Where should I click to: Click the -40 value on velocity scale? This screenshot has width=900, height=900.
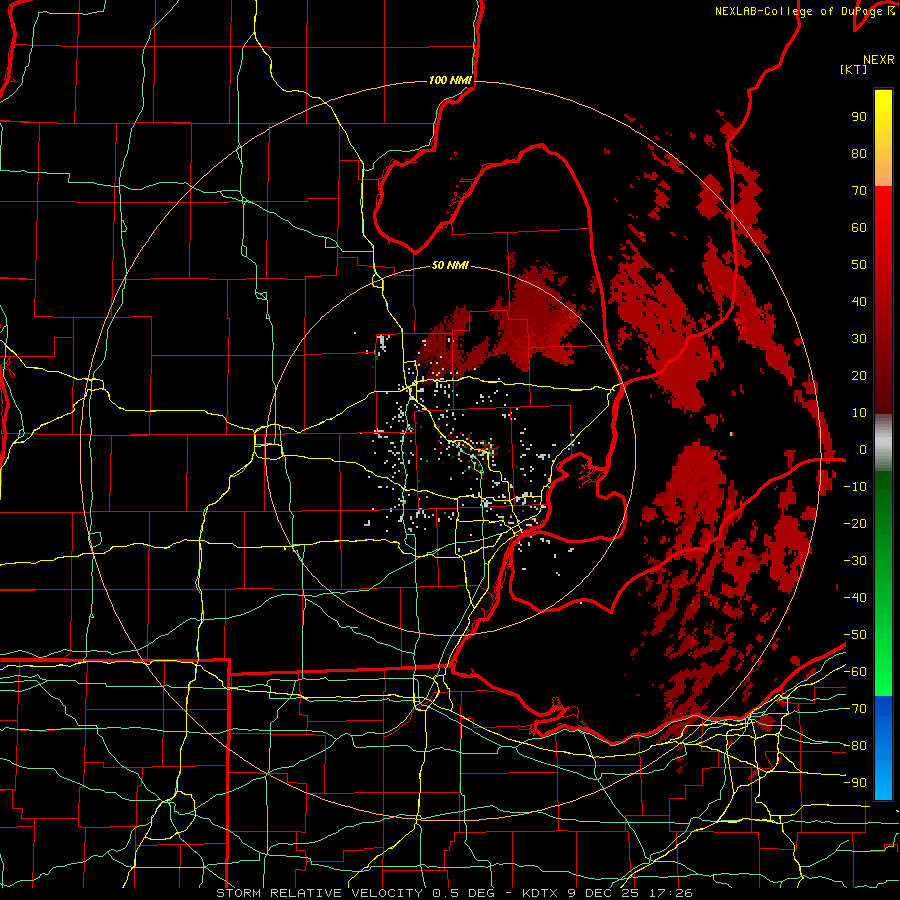click(855, 598)
